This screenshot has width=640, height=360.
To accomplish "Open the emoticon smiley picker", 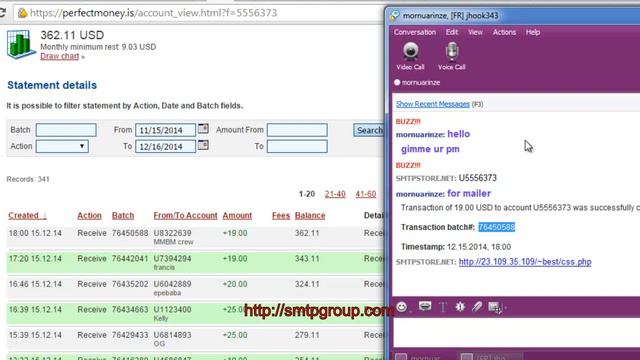I will click(x=402, y=307).
